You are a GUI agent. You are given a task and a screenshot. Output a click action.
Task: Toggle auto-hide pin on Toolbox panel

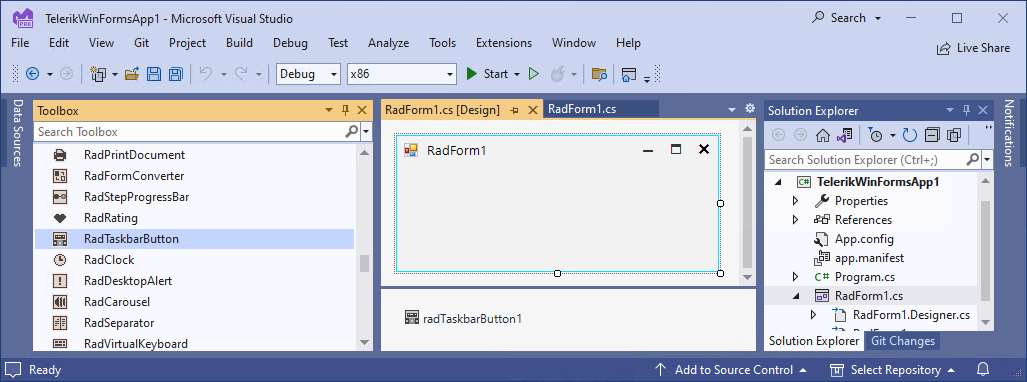tap(346, 111)
